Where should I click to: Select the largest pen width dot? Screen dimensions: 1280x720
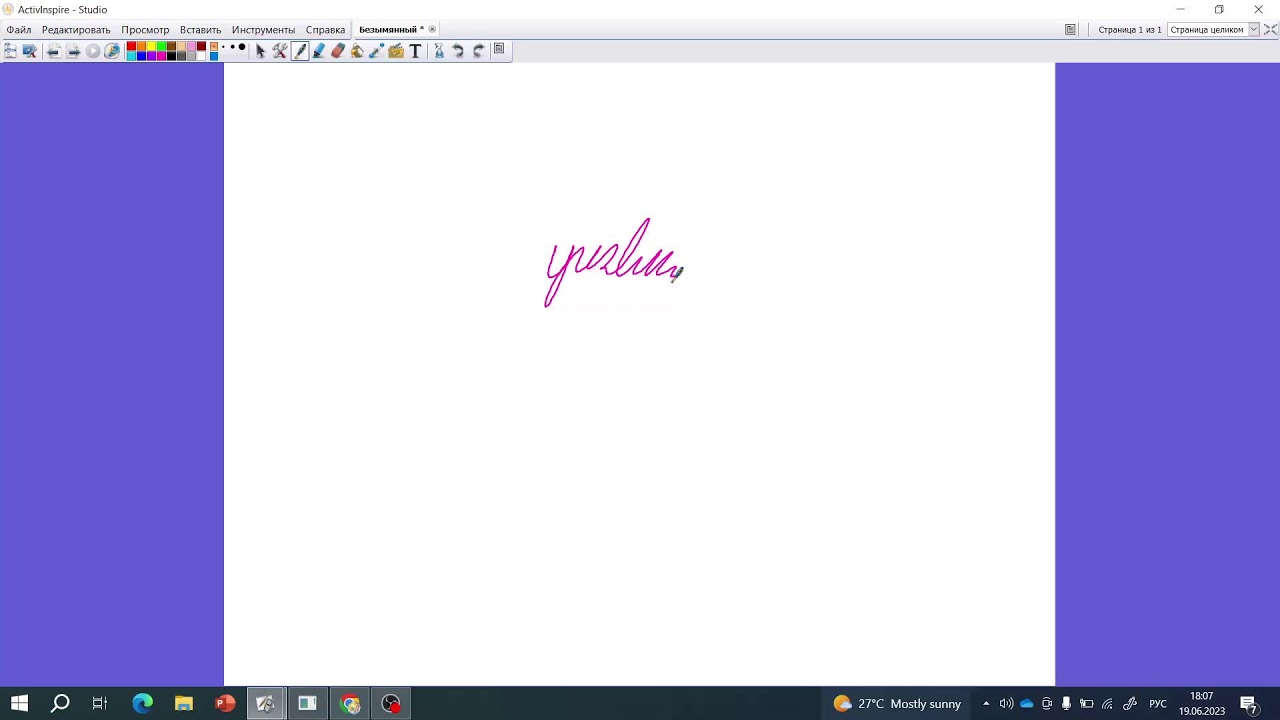(x=242, y=46)
